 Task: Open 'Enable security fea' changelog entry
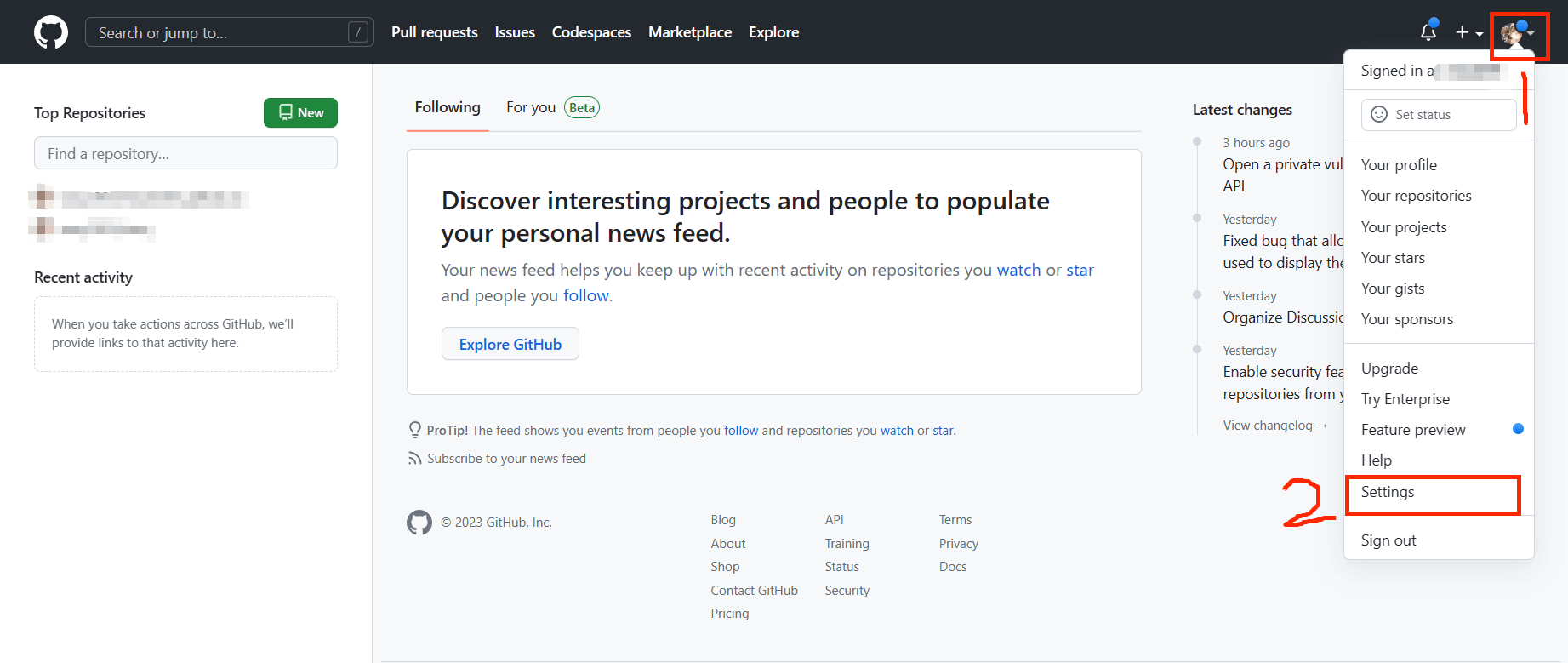click(1283, 383)
